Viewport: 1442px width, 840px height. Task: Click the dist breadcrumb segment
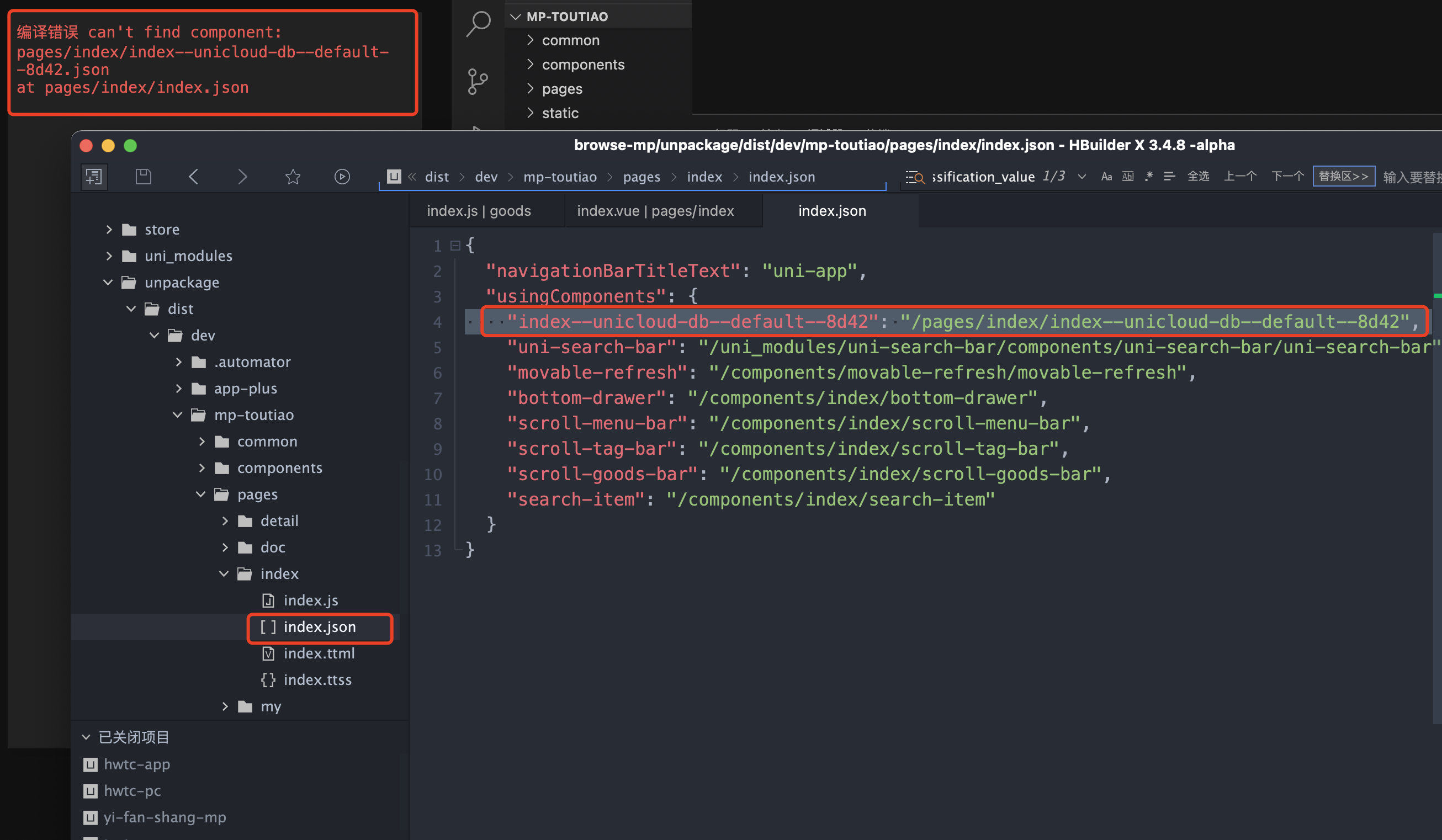[x=437, y=177]
